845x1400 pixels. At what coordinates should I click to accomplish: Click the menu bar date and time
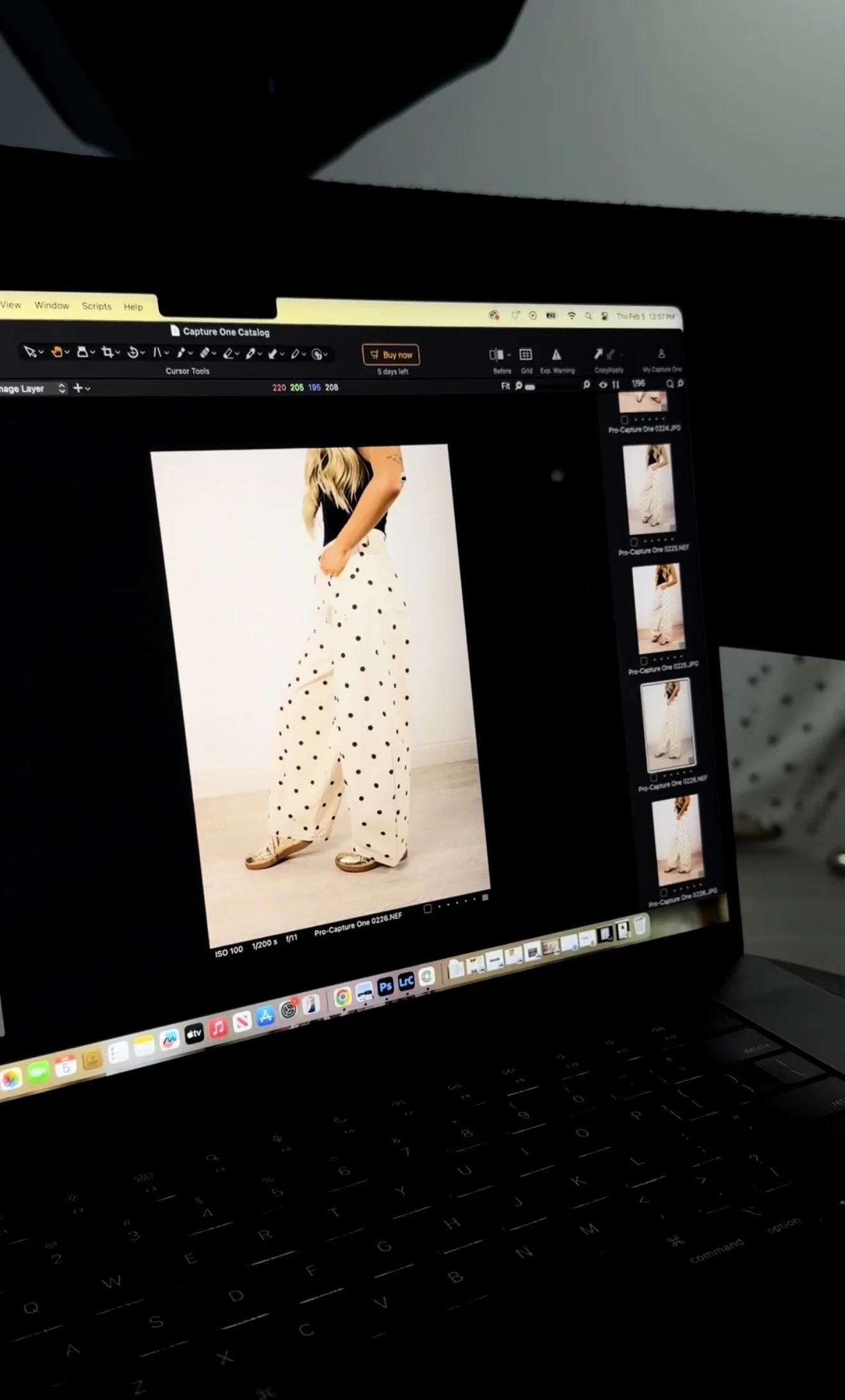[x=645, y=316]
